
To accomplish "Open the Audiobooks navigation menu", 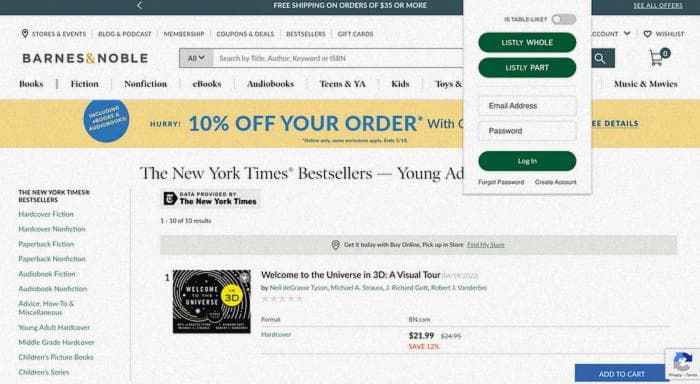I will click(x=270, y=84).
